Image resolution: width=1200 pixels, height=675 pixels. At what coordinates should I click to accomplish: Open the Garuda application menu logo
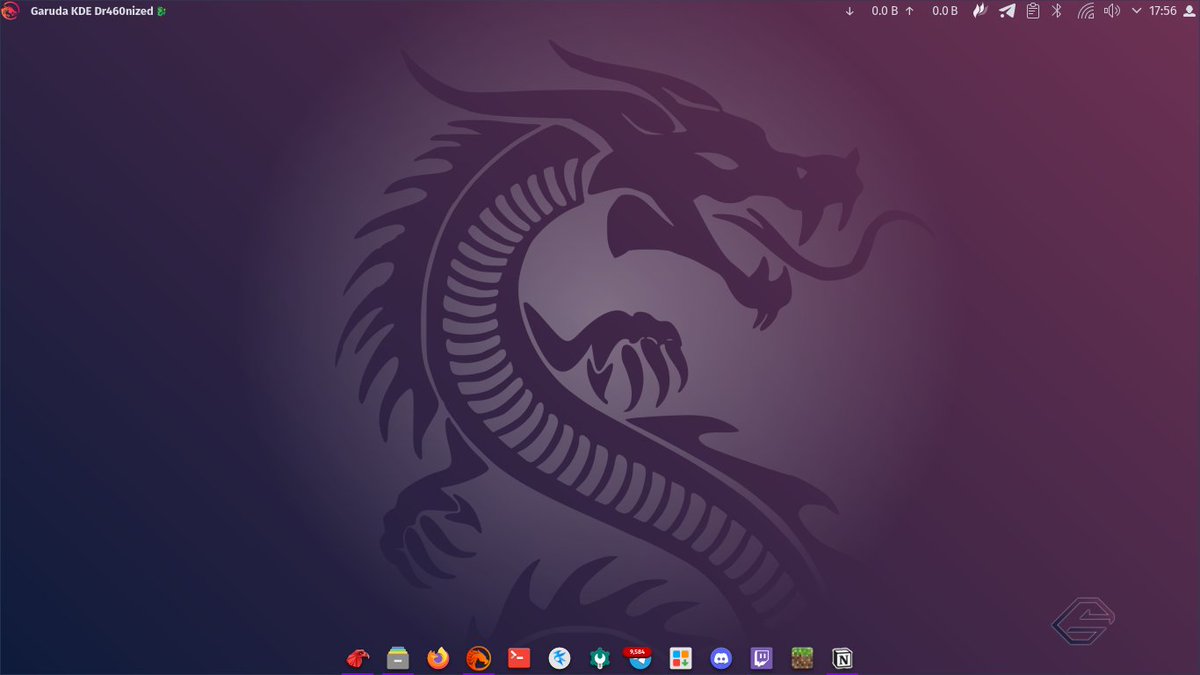pyautogui.click(x=11, y=11)
